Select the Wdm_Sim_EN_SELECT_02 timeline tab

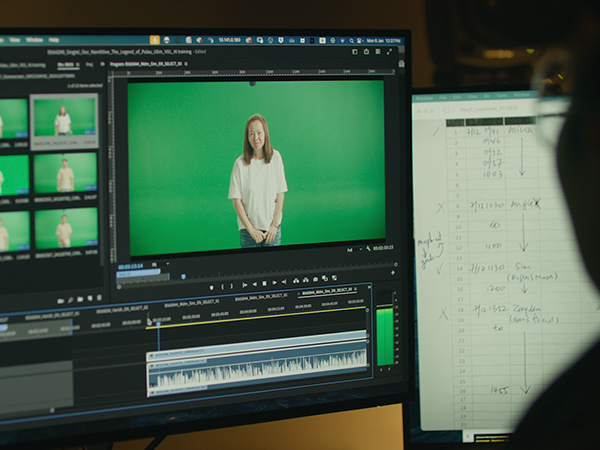[261, 297]
